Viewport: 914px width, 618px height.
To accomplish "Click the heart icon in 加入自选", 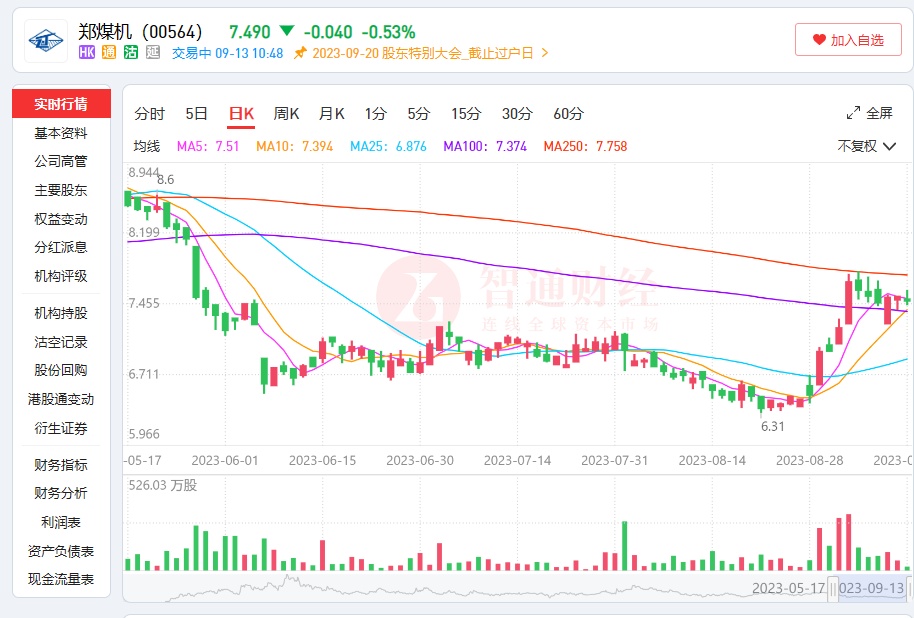I will [819, 40].
